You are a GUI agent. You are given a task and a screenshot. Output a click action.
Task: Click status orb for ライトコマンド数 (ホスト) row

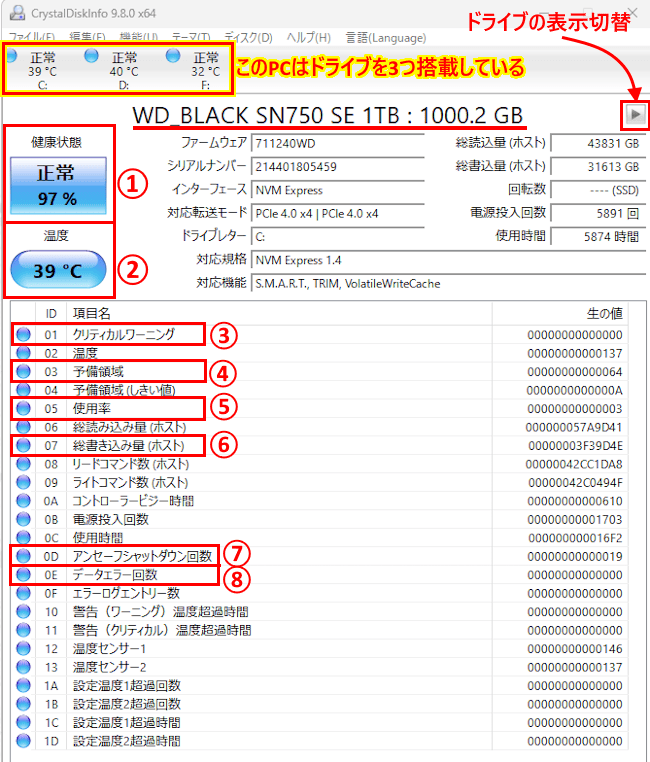point(23,482)
